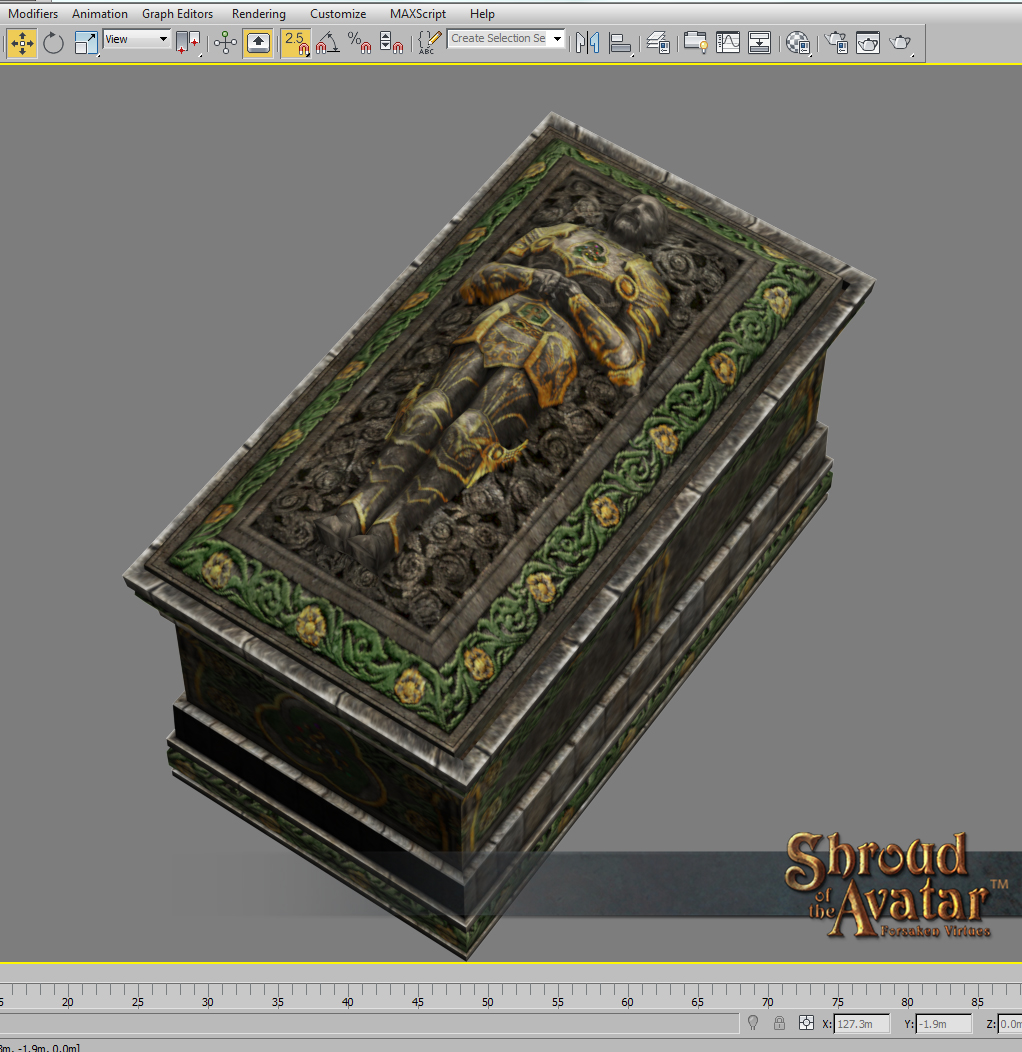Screen dimensions: 1022x1052
Task: Toggle Angle Snap
Action: coord(327,42)
